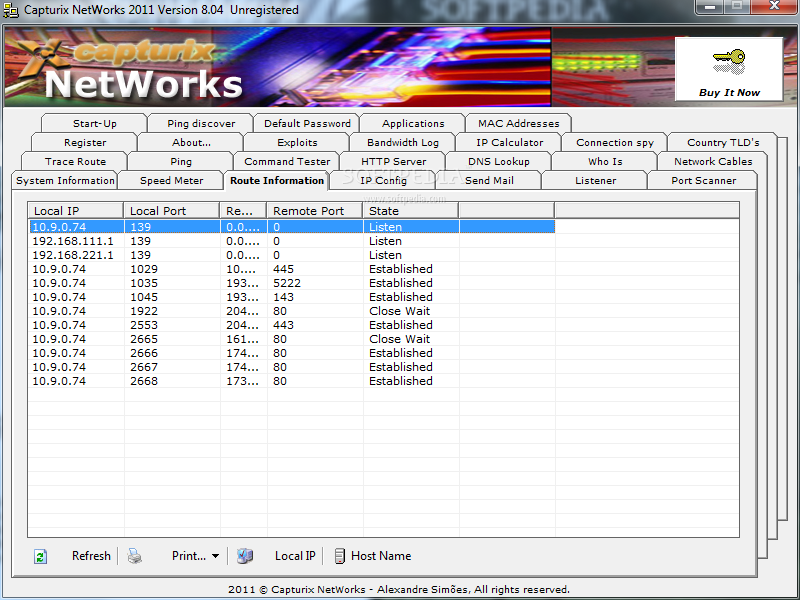Select row with local port 1045
This screenshot has width=800, height=600.
(x=292, y=297)
